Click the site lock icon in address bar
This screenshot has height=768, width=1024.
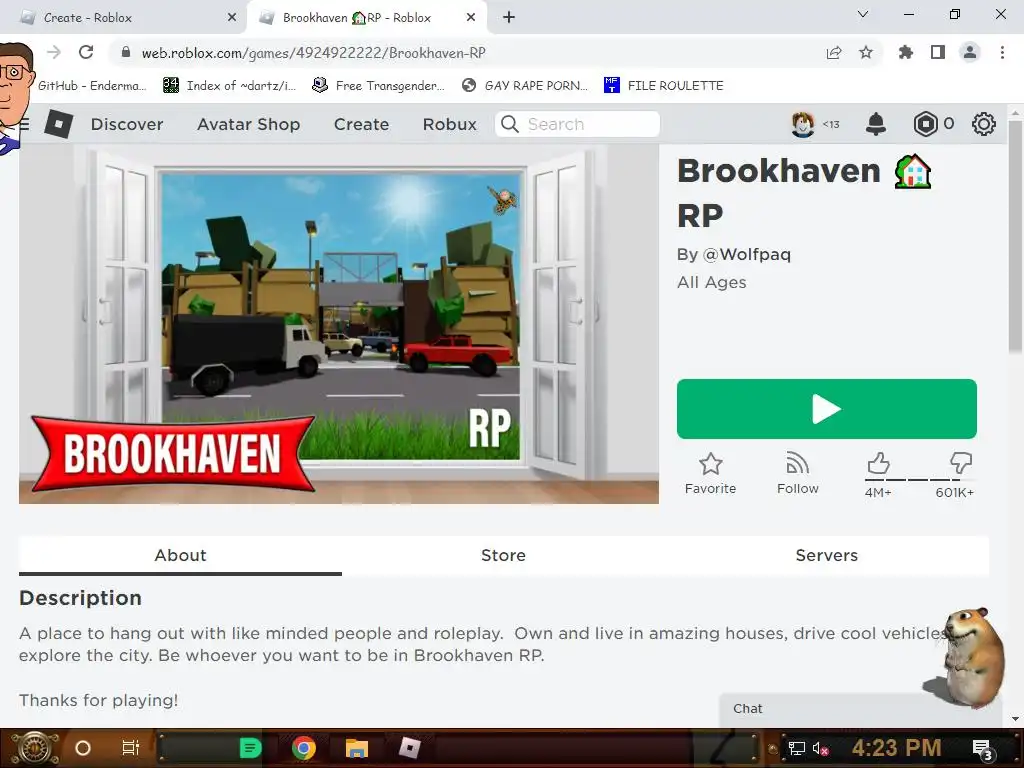pos(126,52)
